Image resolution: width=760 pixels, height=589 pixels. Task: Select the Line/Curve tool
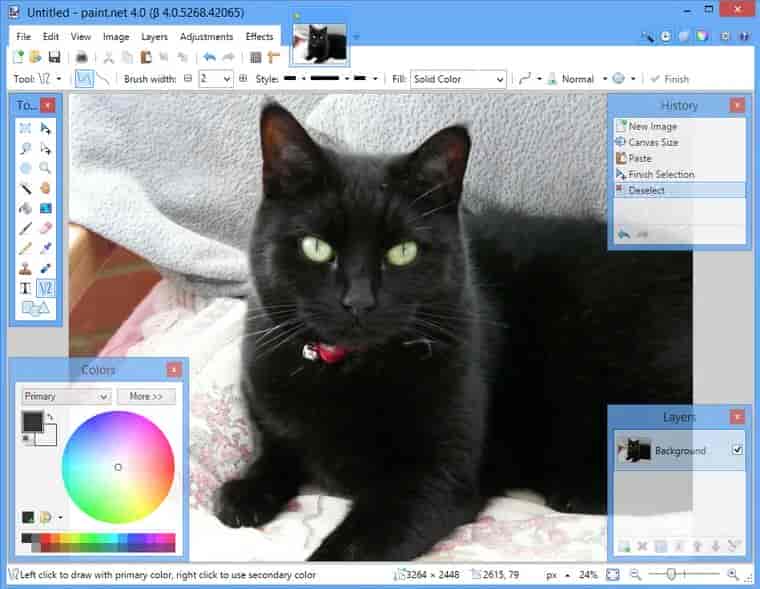point(45,288)
